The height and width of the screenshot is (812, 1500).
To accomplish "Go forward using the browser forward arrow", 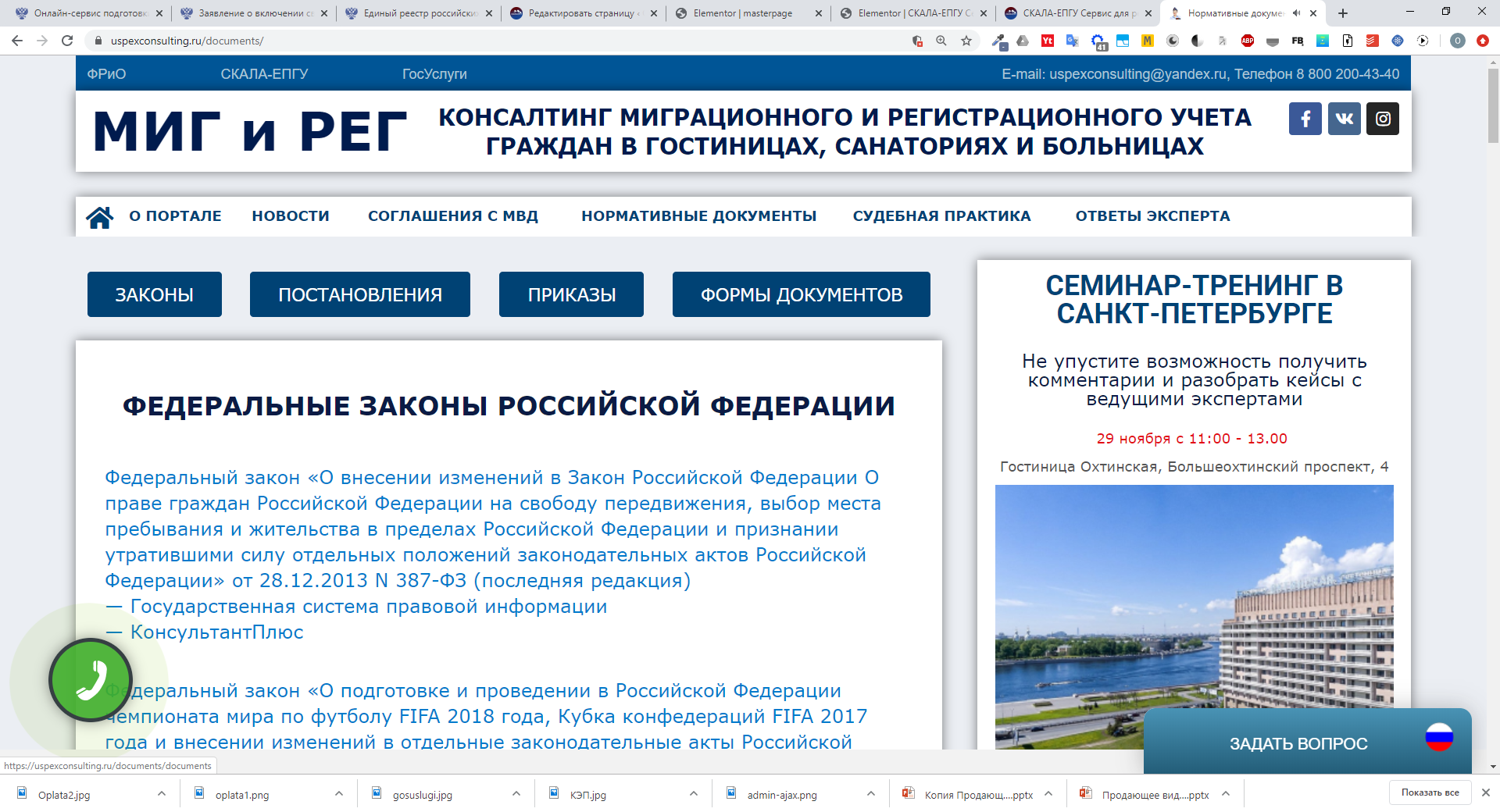I will (x=42, y=41).
